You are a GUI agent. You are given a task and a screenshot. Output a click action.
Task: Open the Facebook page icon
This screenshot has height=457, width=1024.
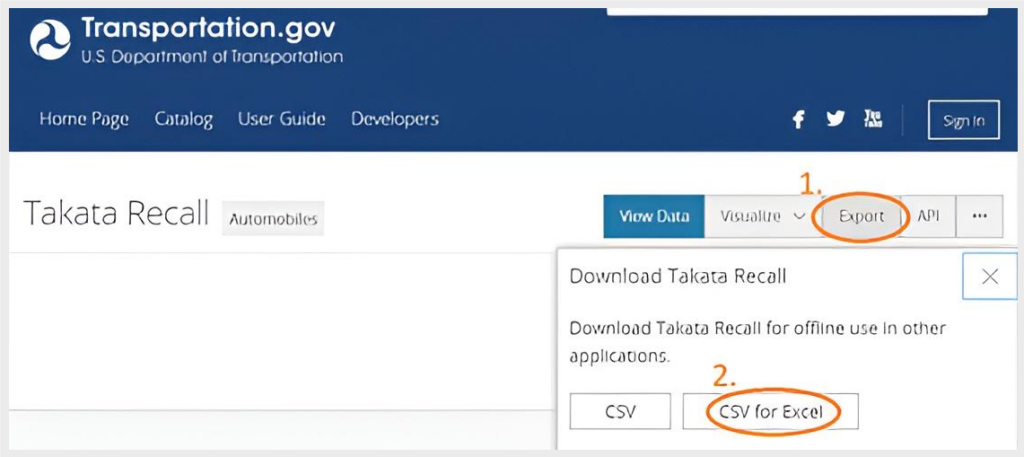798,120
